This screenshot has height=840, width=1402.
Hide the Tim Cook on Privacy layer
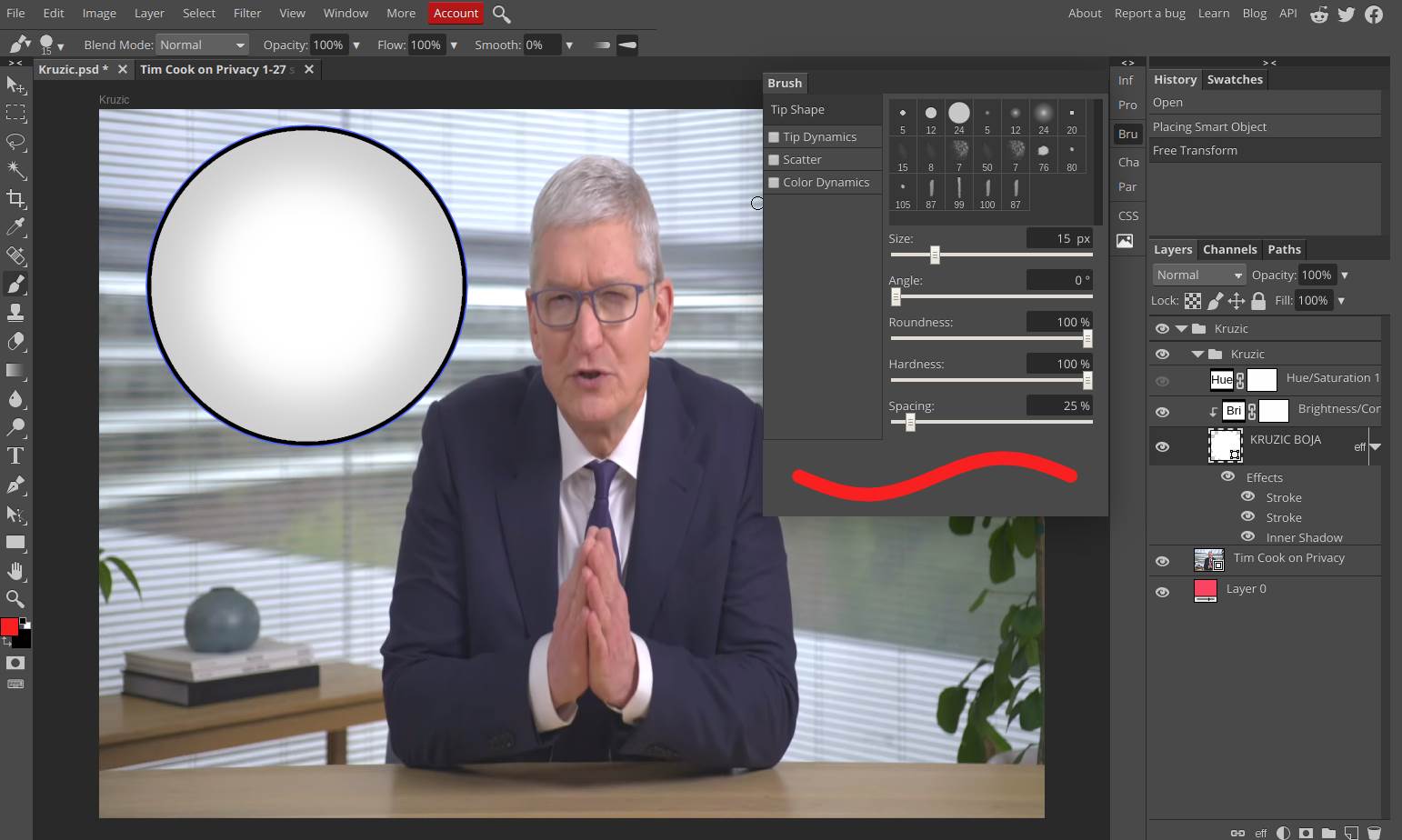[x=1162, y=561]
